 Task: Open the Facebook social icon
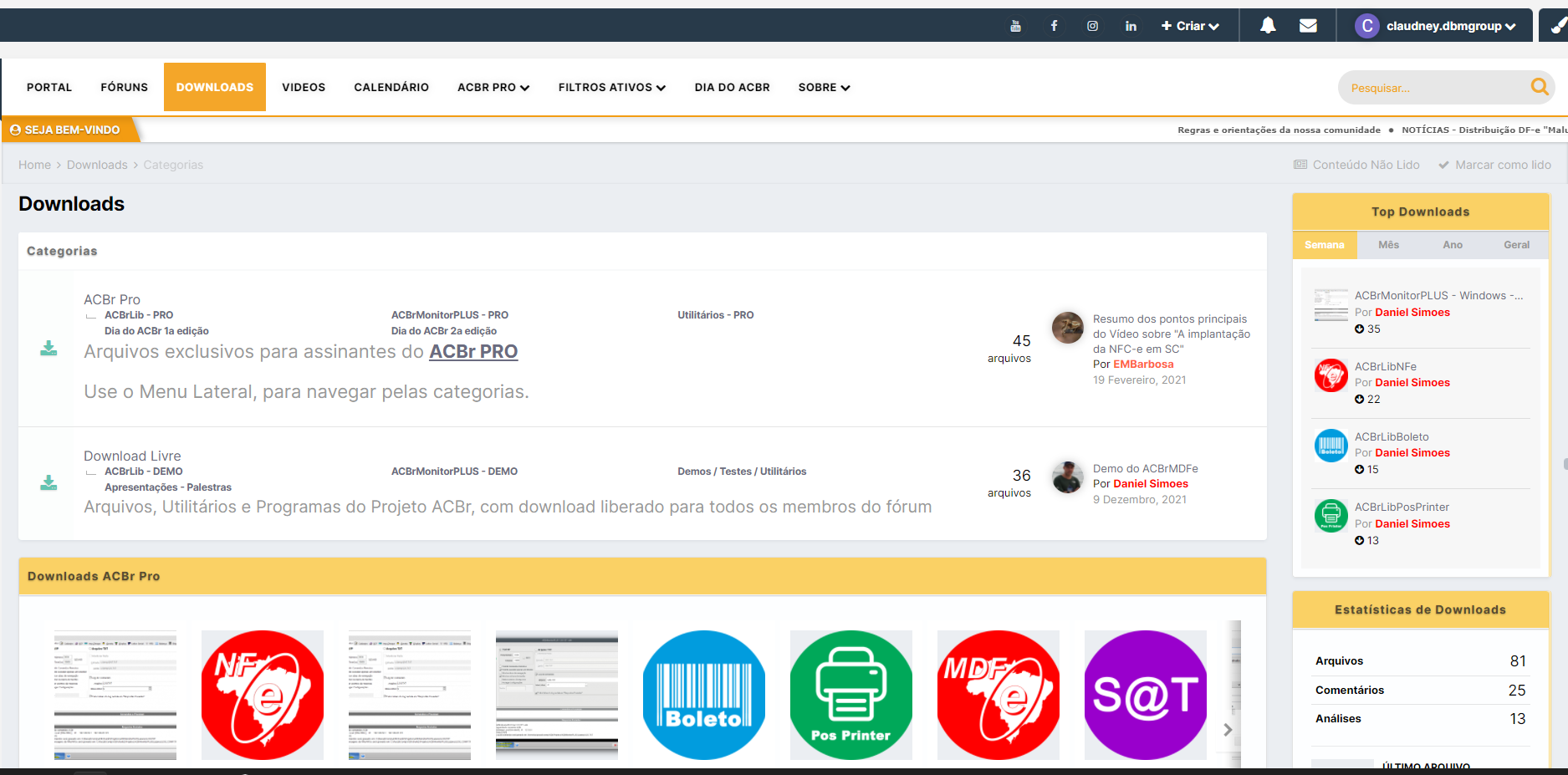pos(1054,26)
